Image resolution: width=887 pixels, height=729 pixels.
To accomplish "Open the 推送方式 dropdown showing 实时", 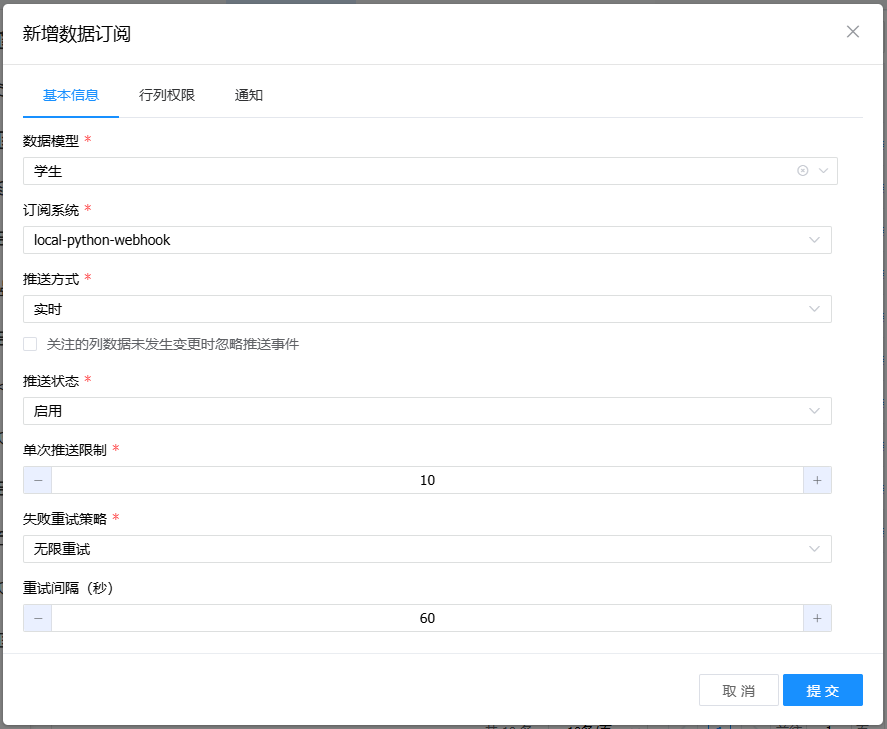I will 816,309.
